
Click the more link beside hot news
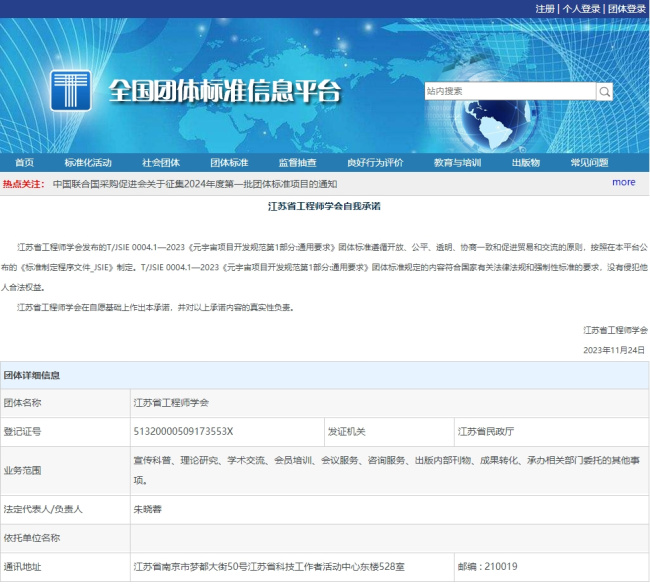[623, 183]
